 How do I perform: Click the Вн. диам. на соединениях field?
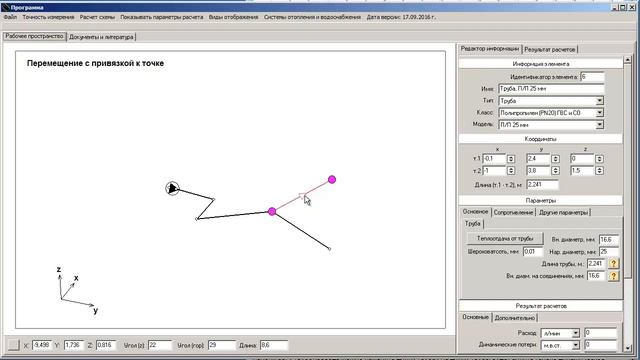[596, 276]
